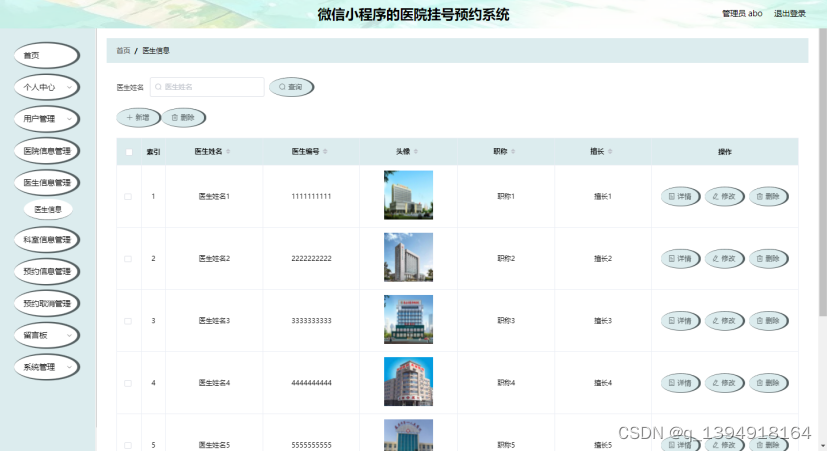Click the cell 职称3
Screen dimensions: 827x451
tap(506, 321)
